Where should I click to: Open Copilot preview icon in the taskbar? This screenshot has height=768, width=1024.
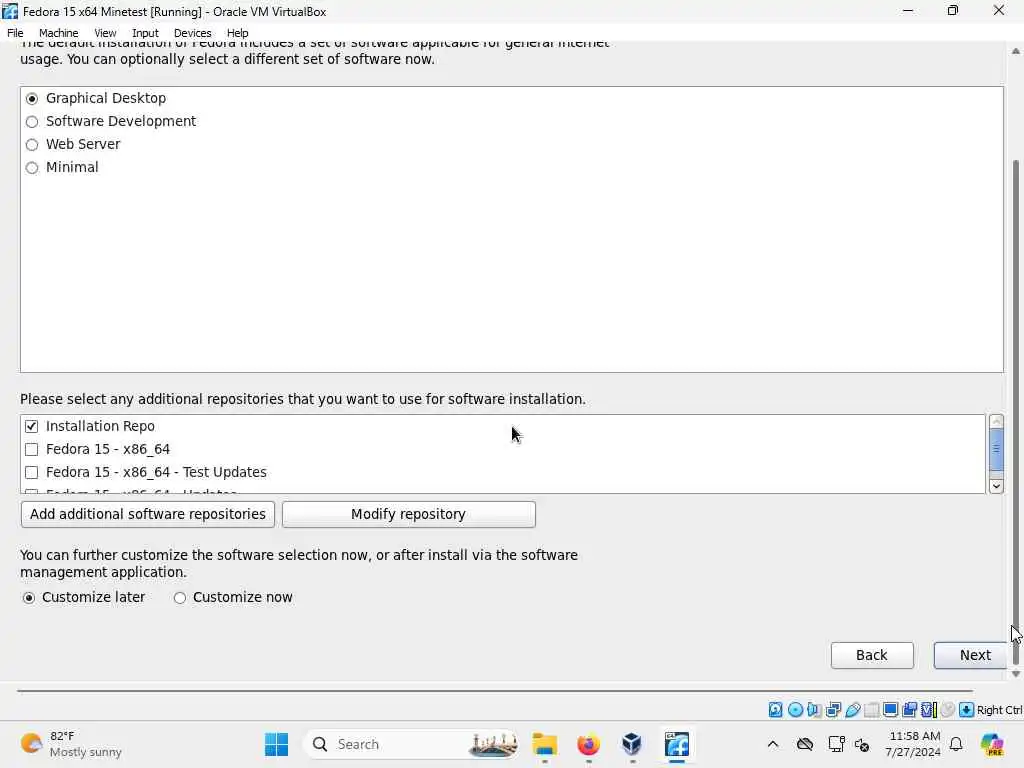coord(992,744)
